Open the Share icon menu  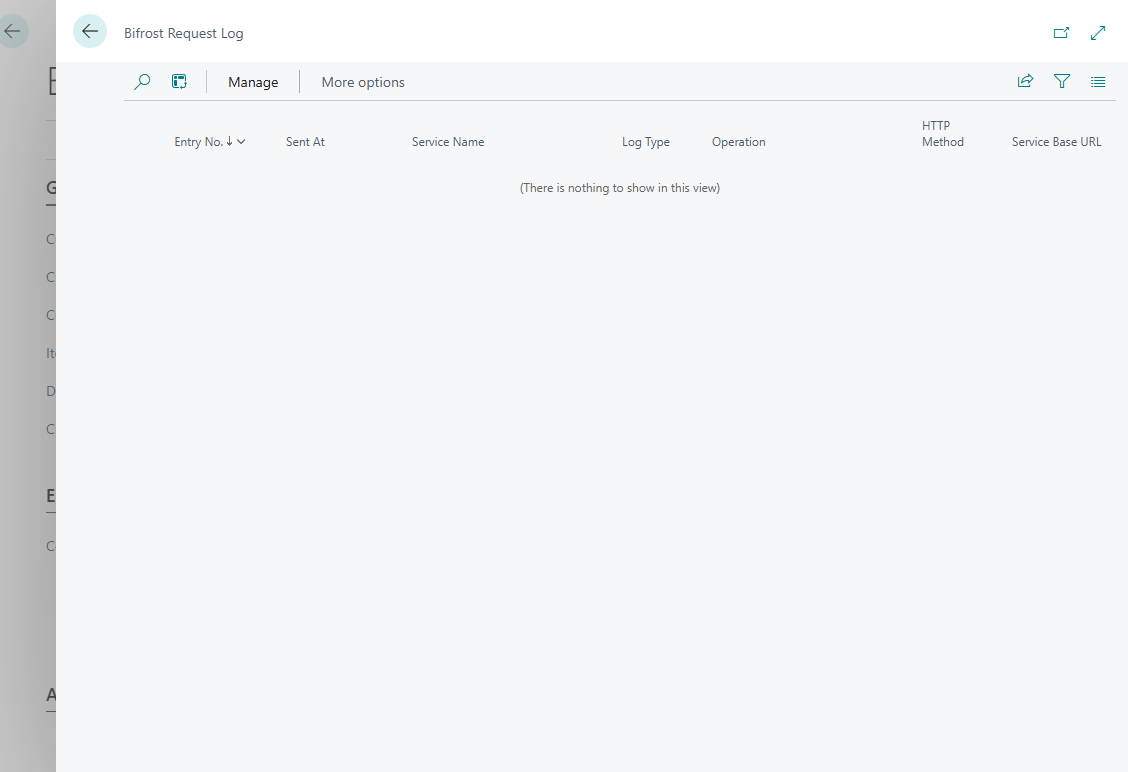1025,81
